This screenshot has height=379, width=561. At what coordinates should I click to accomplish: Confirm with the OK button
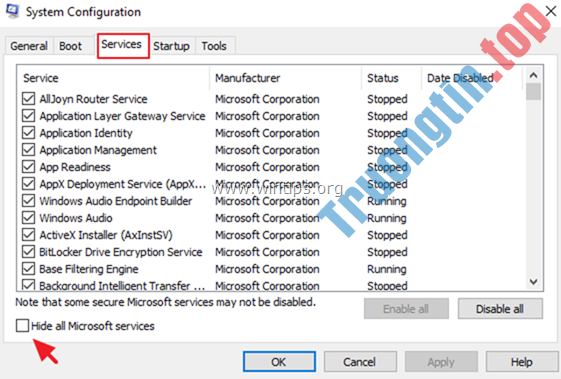point(279,362)
